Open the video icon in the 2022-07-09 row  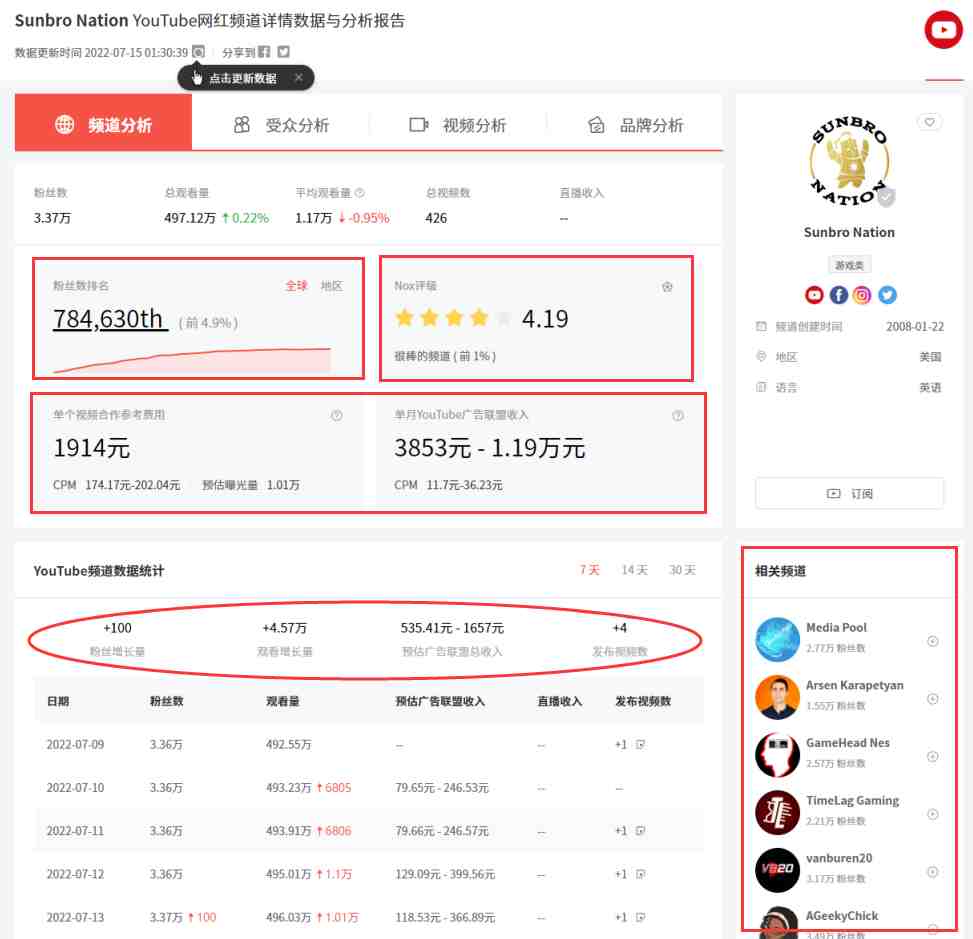[640, 744]
